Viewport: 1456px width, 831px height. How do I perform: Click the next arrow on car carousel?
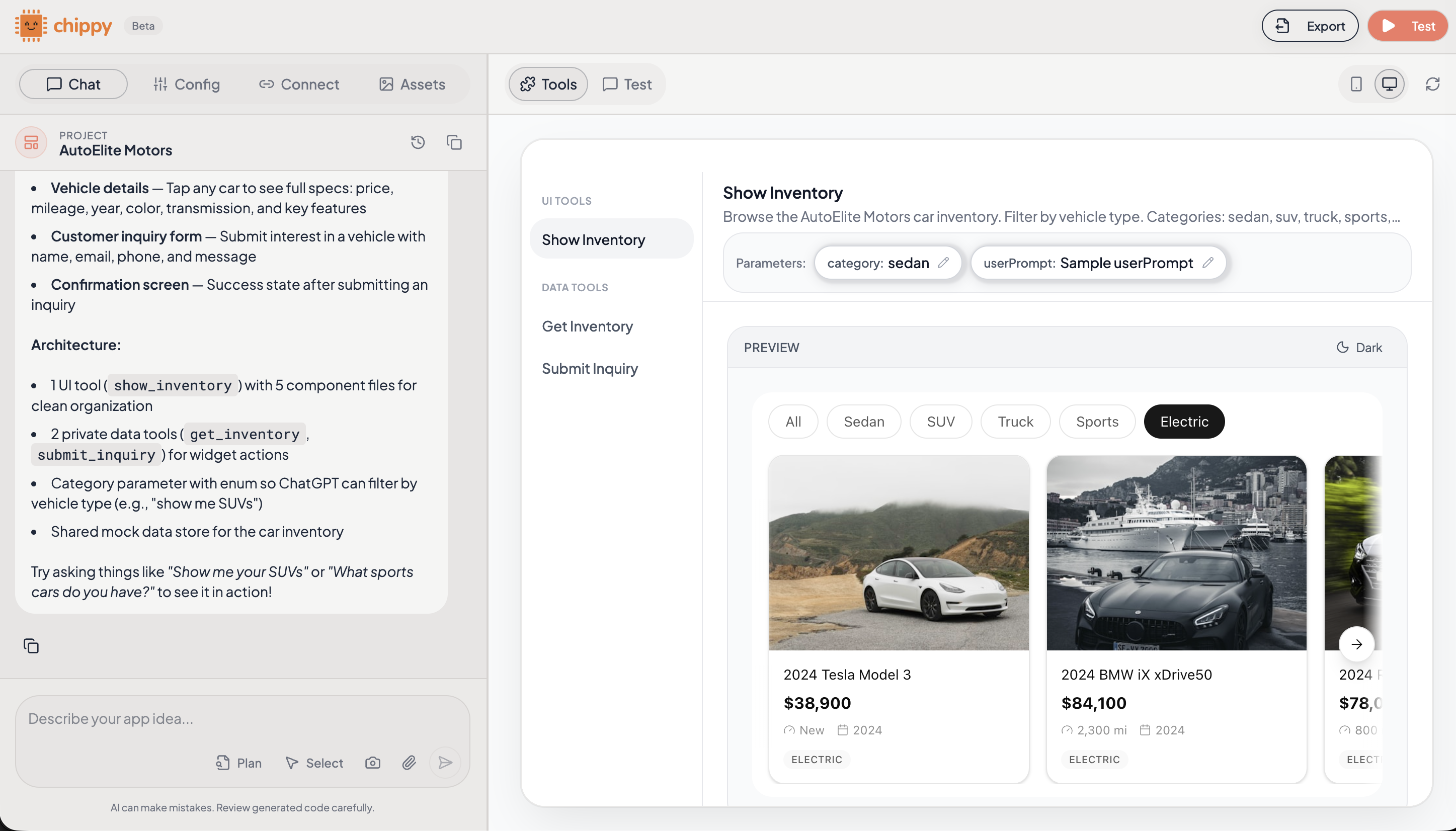(1357, 644)
